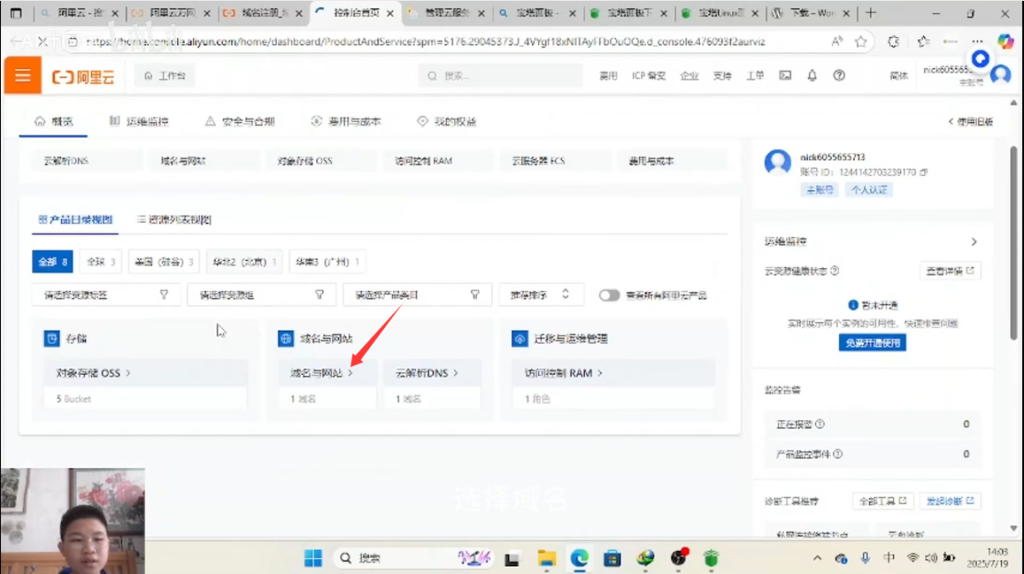Open 云服务器 ECS shortcut
The image size is (1024, 574).
click(556, 161)
